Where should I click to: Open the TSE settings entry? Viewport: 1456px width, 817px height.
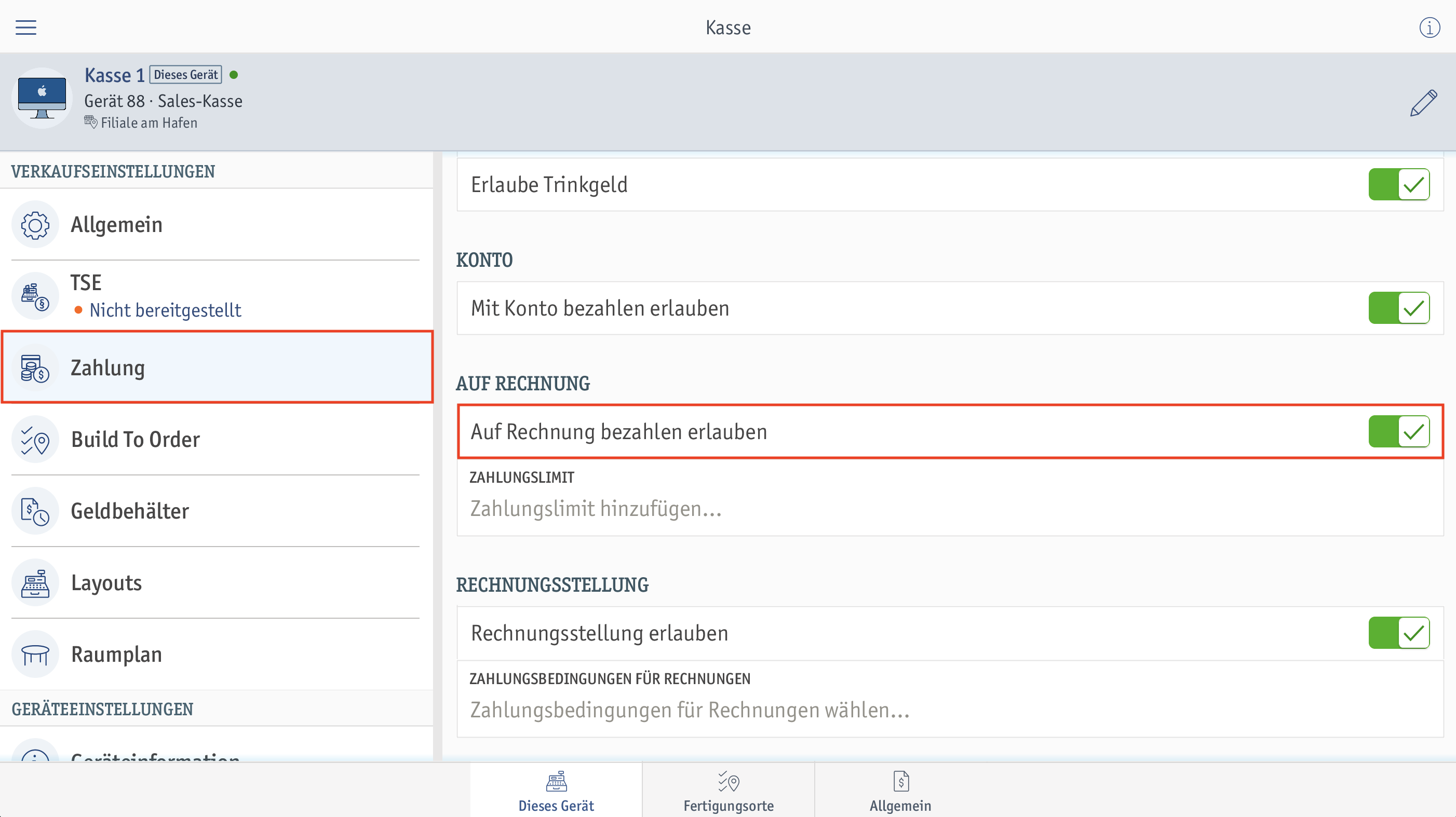[217, 296]
